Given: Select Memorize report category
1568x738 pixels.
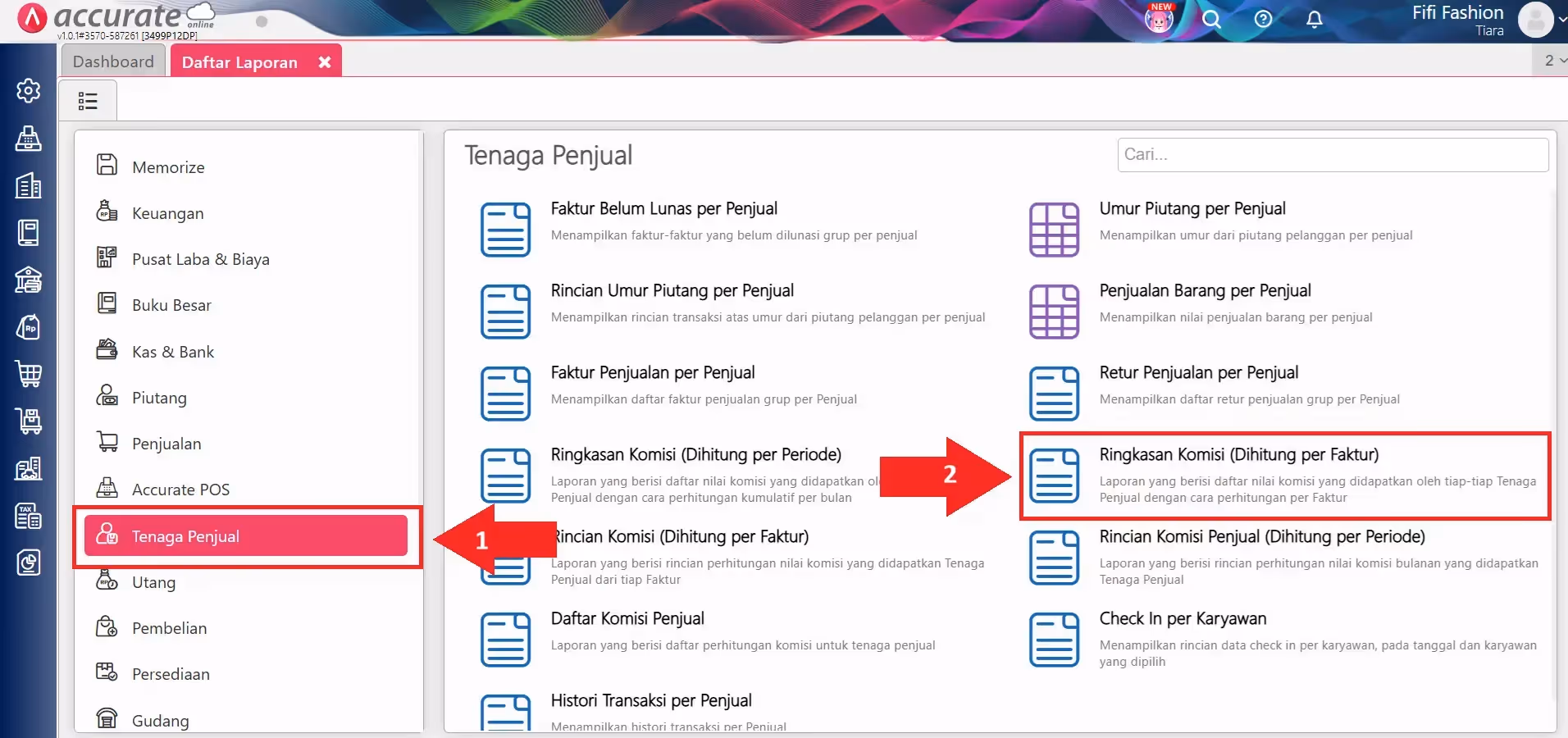Looking at the screenshot, I should [246, 166].
